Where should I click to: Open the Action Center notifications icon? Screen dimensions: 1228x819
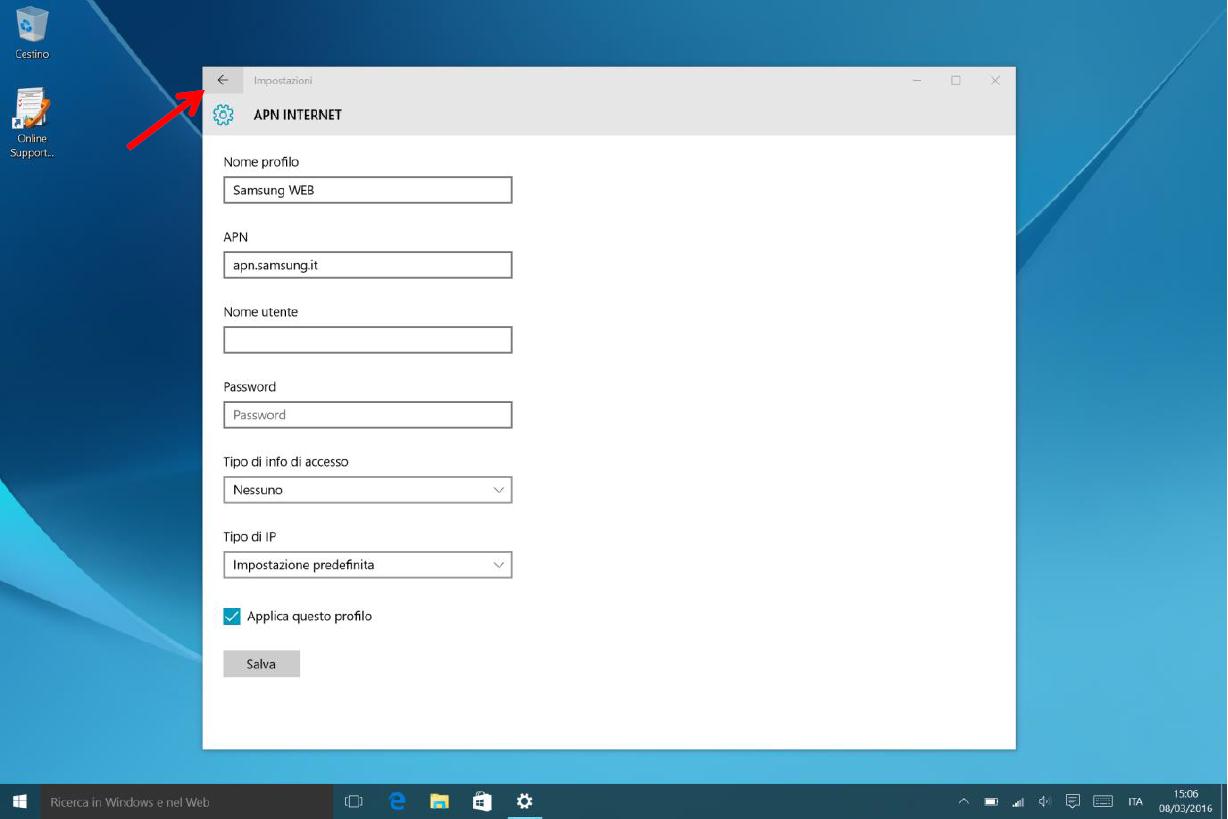[x=1073, y=801]
